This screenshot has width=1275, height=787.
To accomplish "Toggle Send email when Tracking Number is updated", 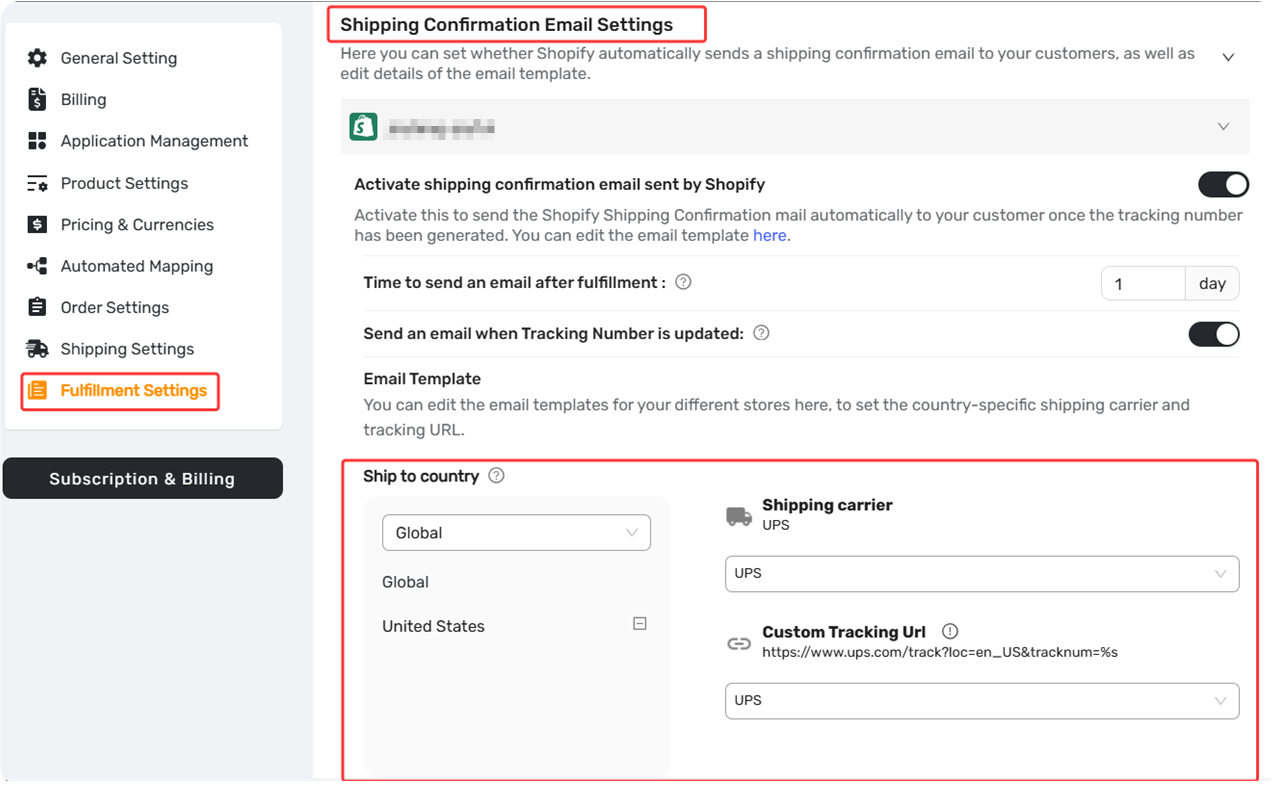I will pos(1214,334).
